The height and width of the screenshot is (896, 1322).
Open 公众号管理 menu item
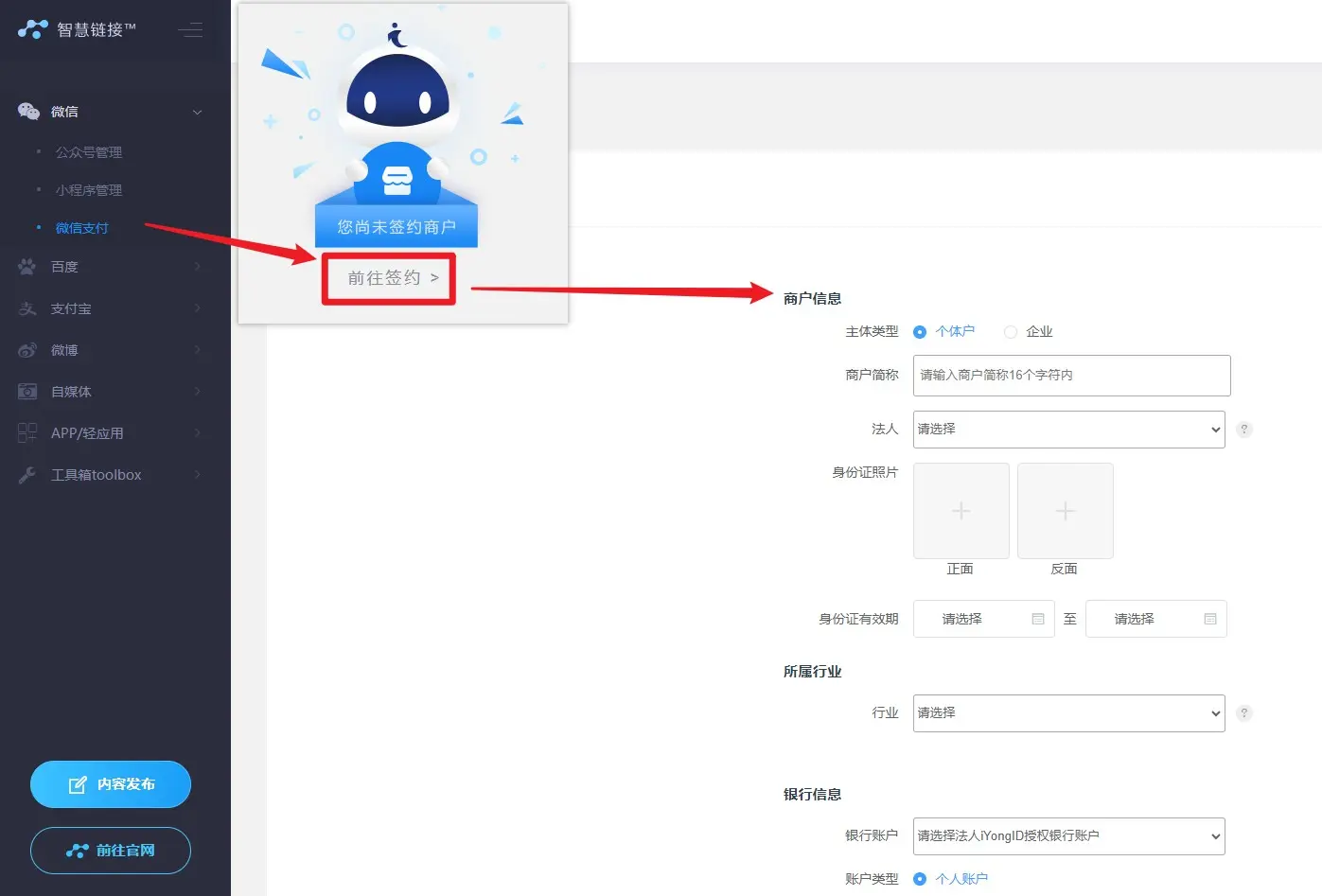(x=88, y=152)
